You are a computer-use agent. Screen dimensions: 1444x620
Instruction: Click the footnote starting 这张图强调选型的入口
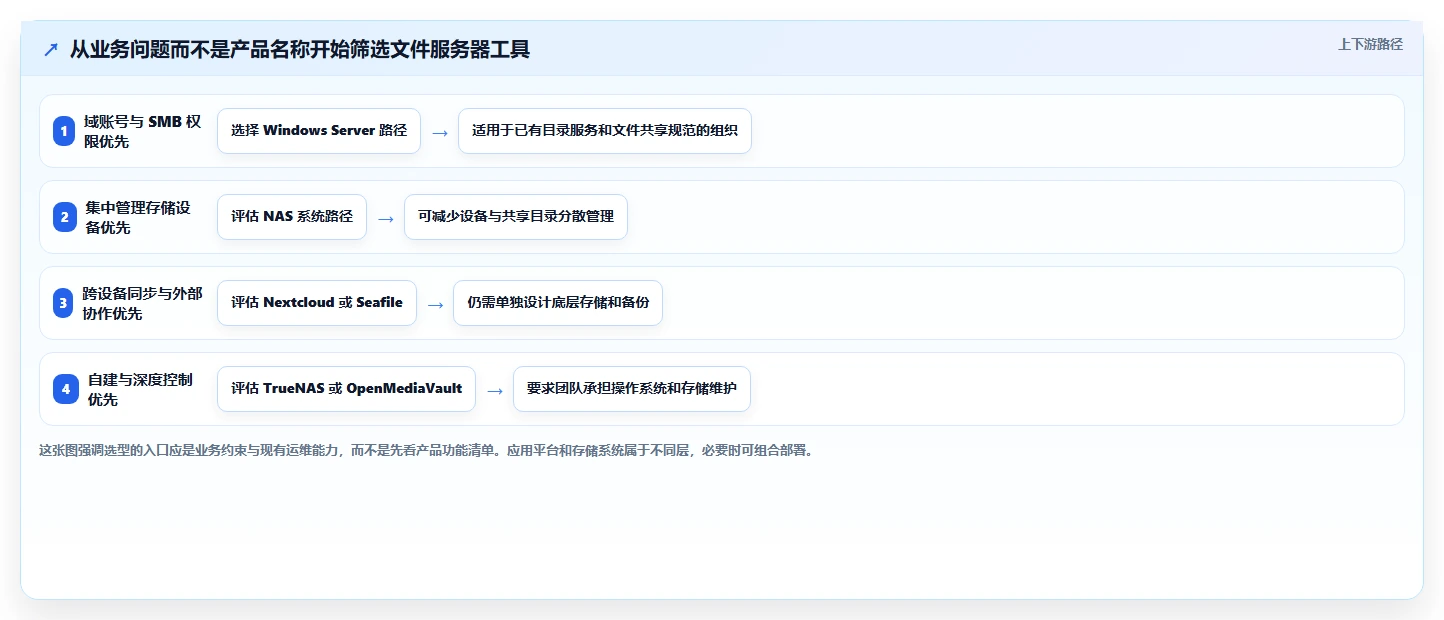[x=428, y=451]
